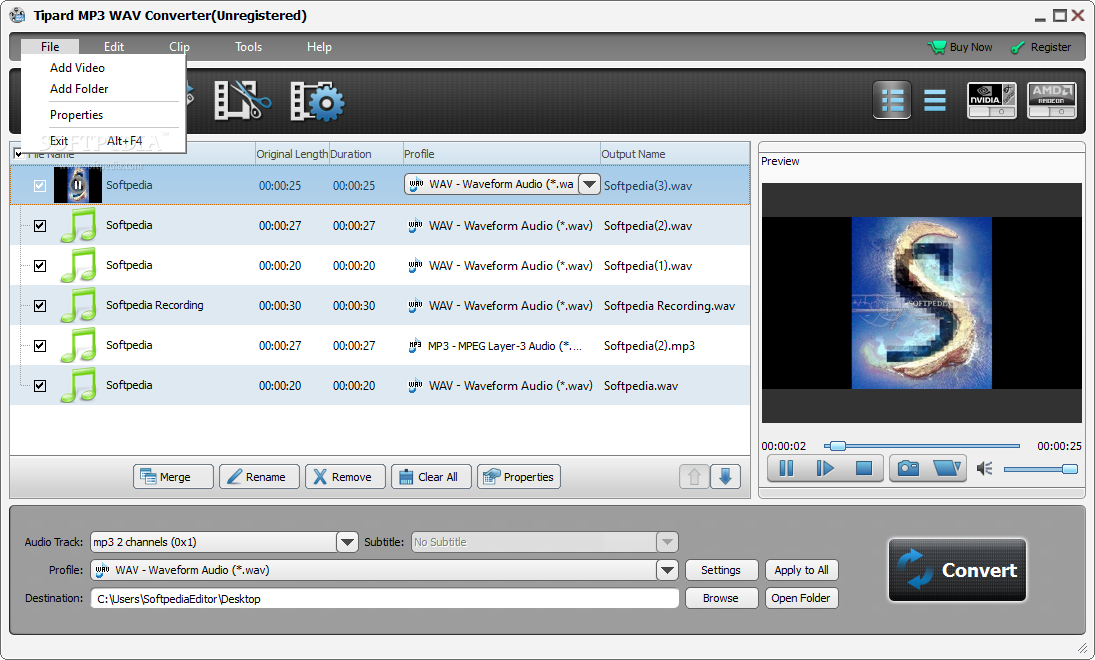Screen dimensions: 1095x660
Task: Uncheck the Softpedia.wav file checkbox
Action: coord(40,386)
